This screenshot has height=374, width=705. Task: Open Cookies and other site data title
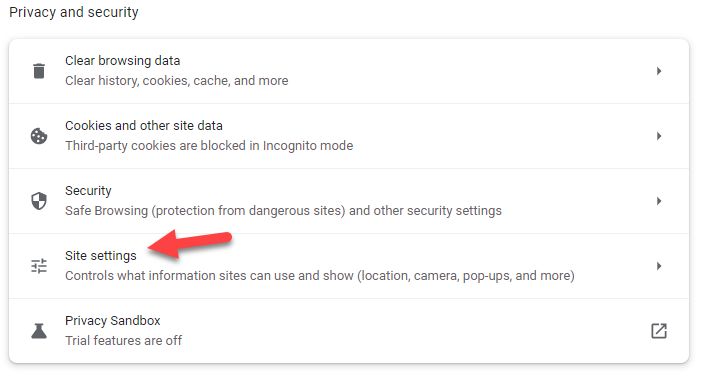[x=144, y=125]
